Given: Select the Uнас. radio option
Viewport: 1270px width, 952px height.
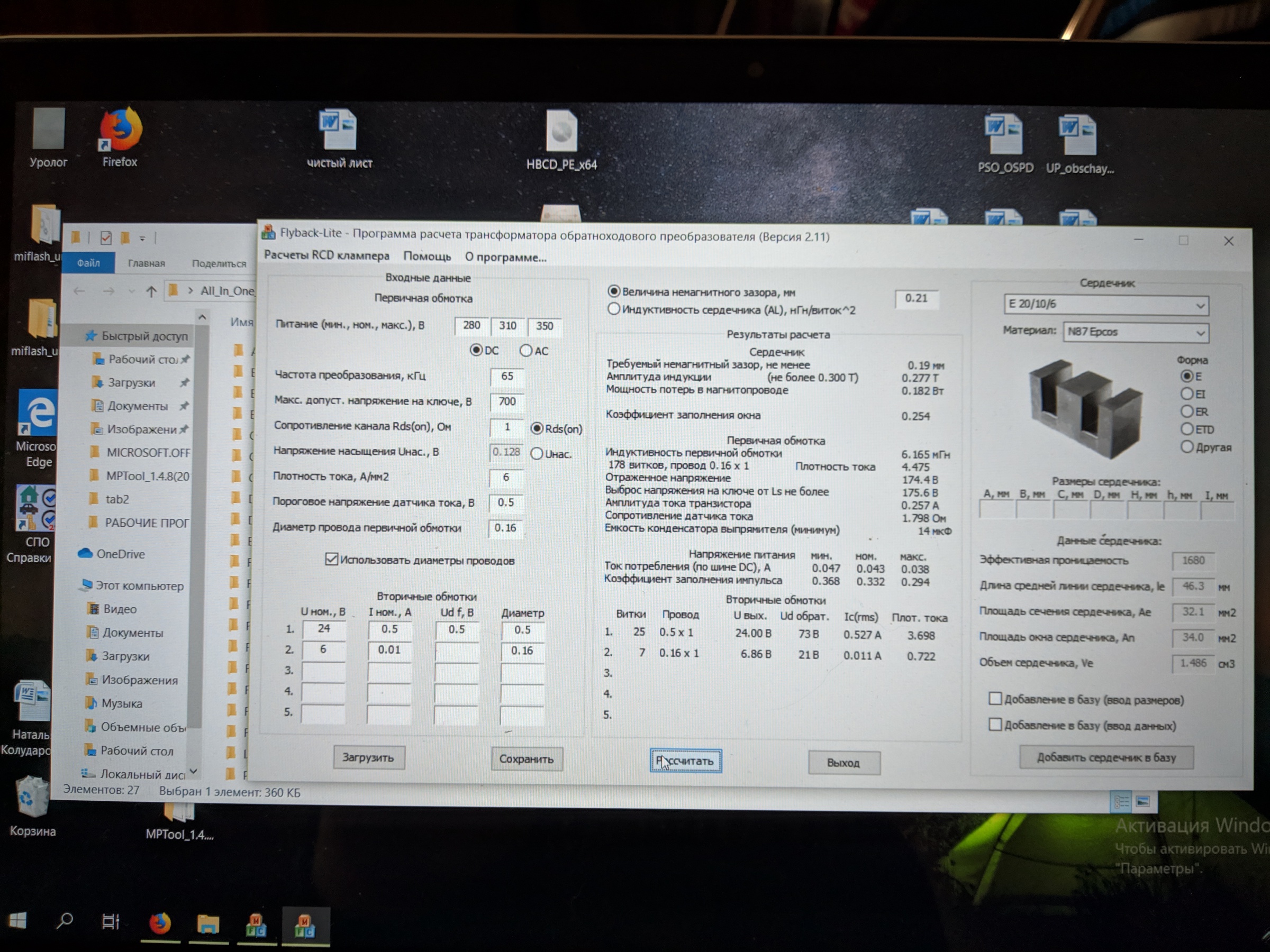Looking at the screenshot, I should (537, 454).
